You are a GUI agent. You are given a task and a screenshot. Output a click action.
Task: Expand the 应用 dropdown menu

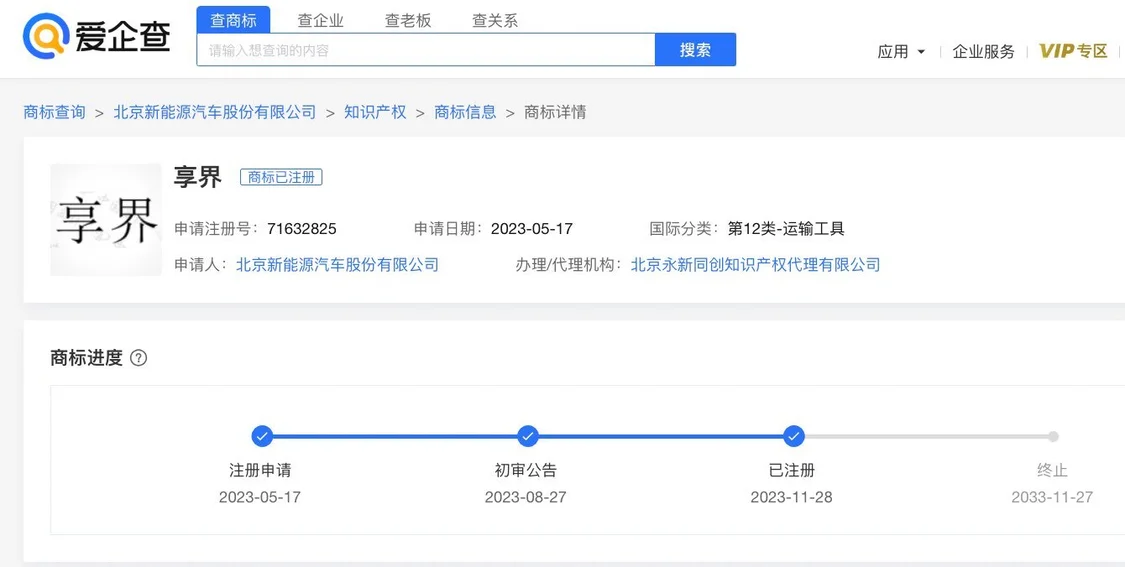[x=901, y=52]
